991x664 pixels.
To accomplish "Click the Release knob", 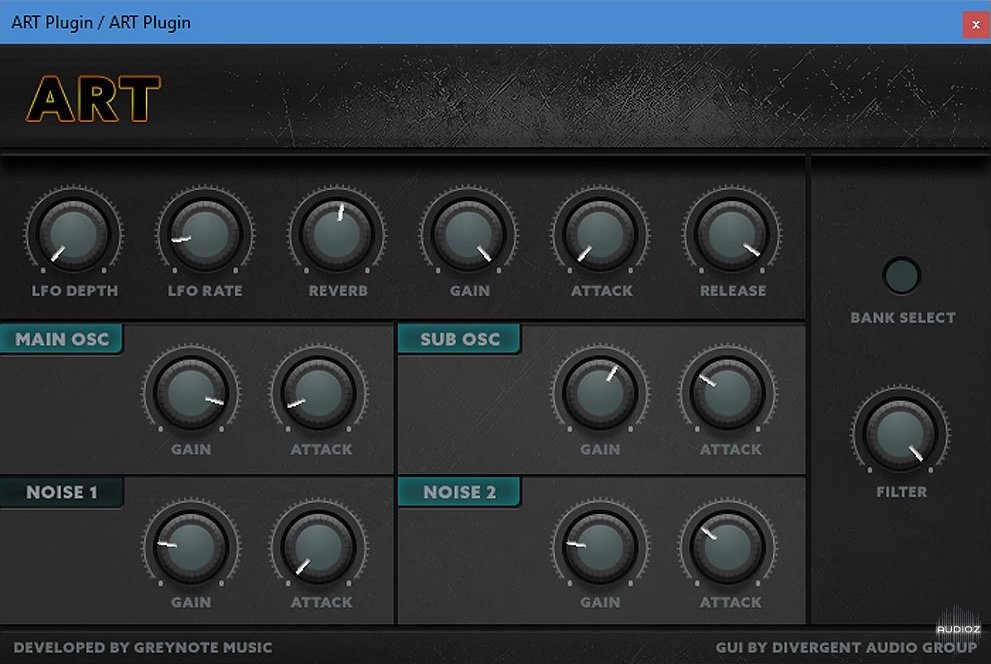I will pos(732,235).
